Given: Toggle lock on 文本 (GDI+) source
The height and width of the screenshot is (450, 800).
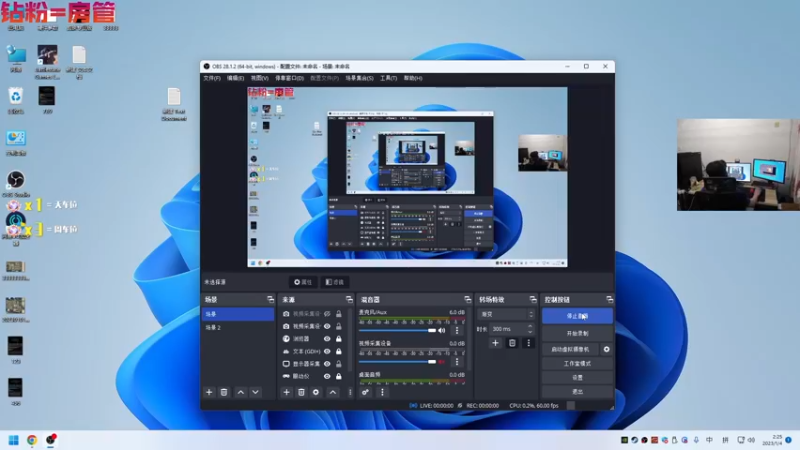Looking at the screenshot, I should [x=338, y=352].
